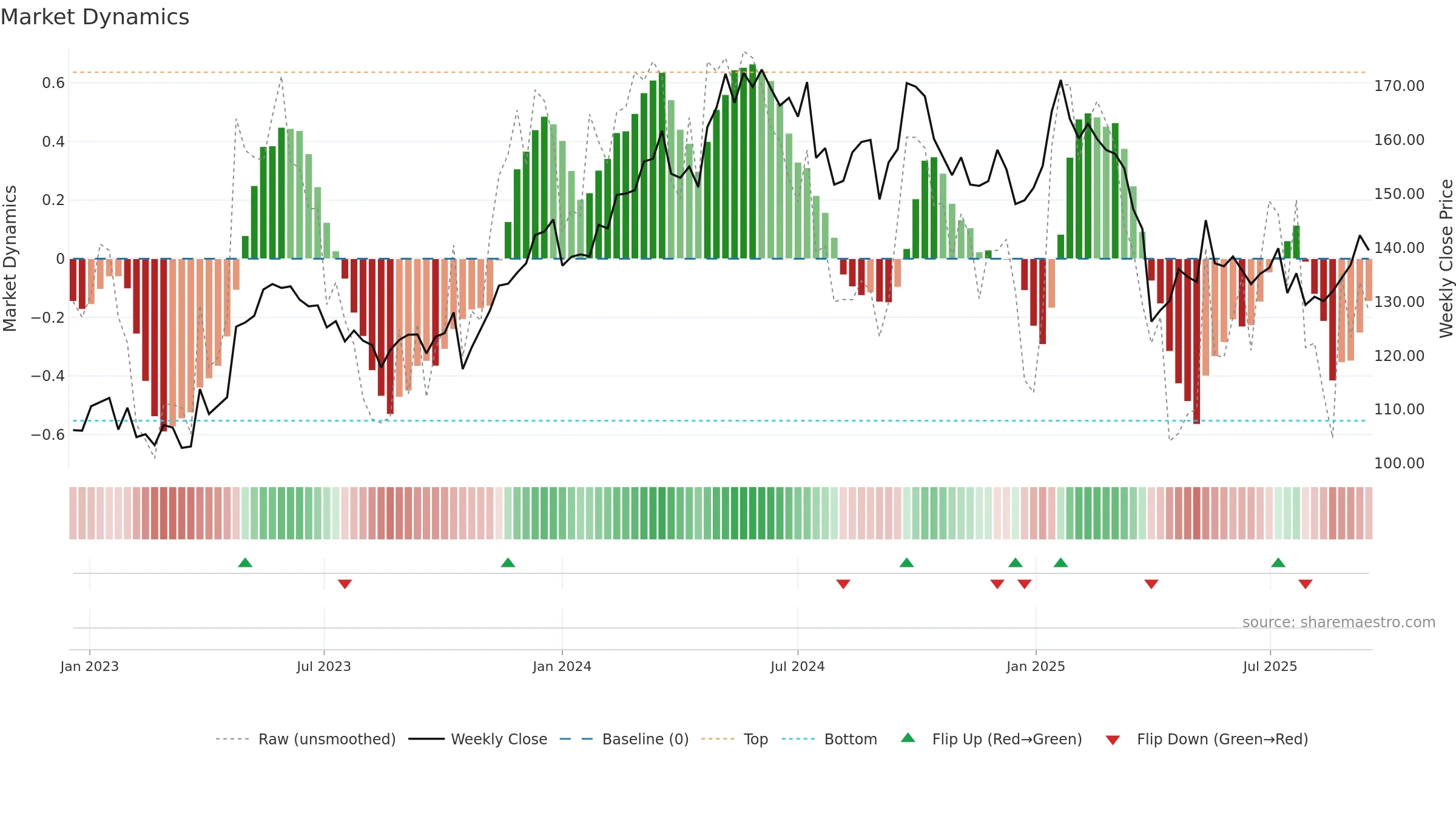The image size is (1456, 819).
Task: Select the Flip Up marker just after Jan 2025
Action: coord(1061,562)
